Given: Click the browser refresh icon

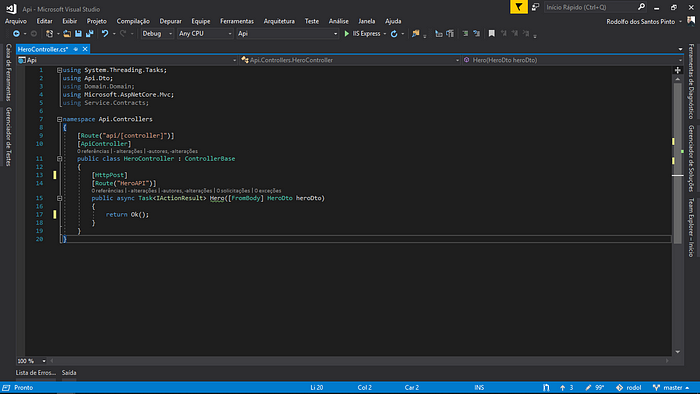Looking at the screenshot, I should (x=394, y=33).
